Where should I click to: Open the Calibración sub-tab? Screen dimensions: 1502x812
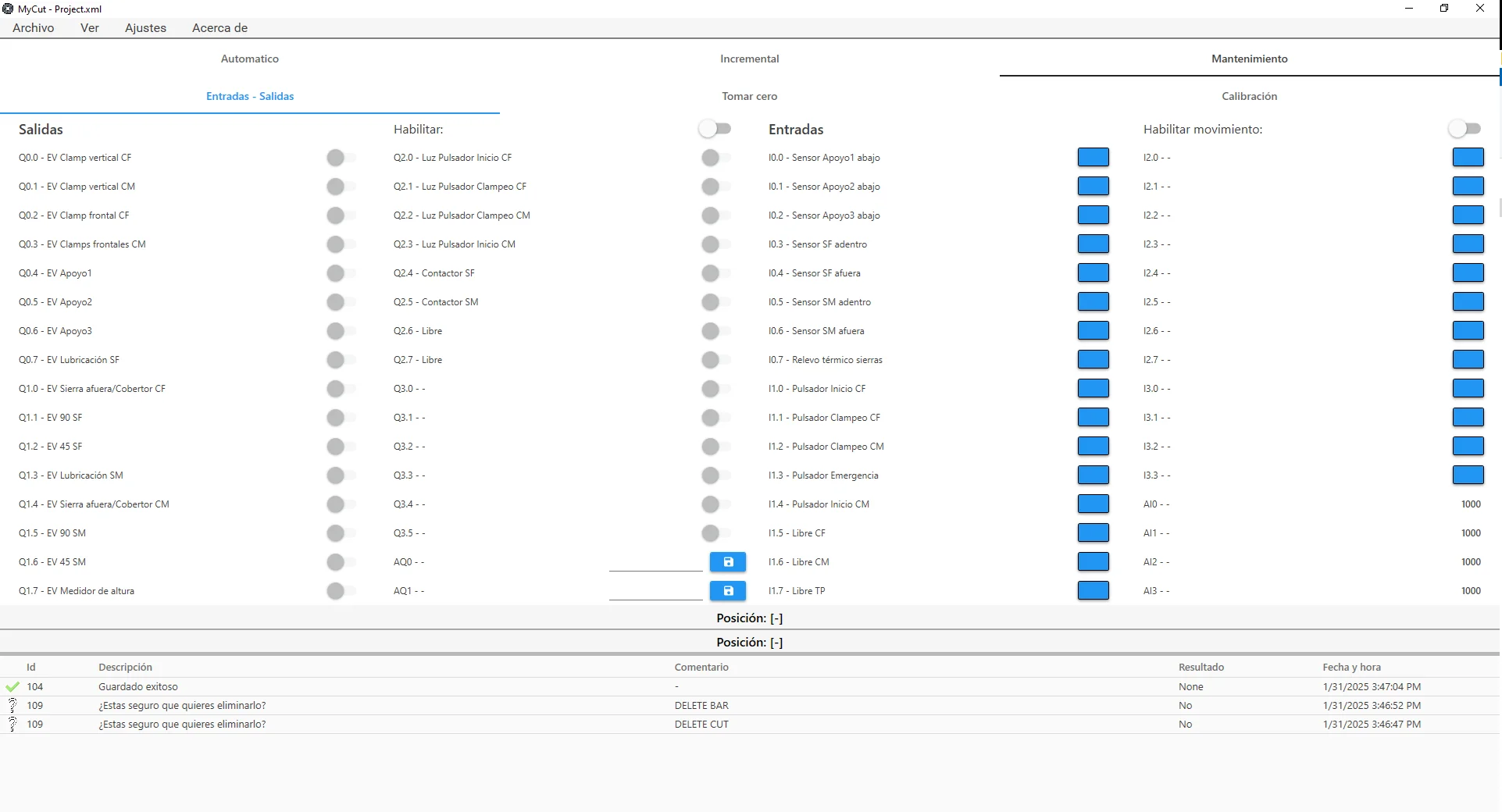(1249, 96)
